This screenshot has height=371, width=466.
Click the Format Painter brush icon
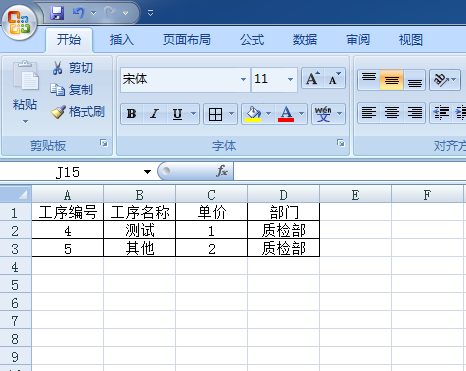[x=58, y=112]
